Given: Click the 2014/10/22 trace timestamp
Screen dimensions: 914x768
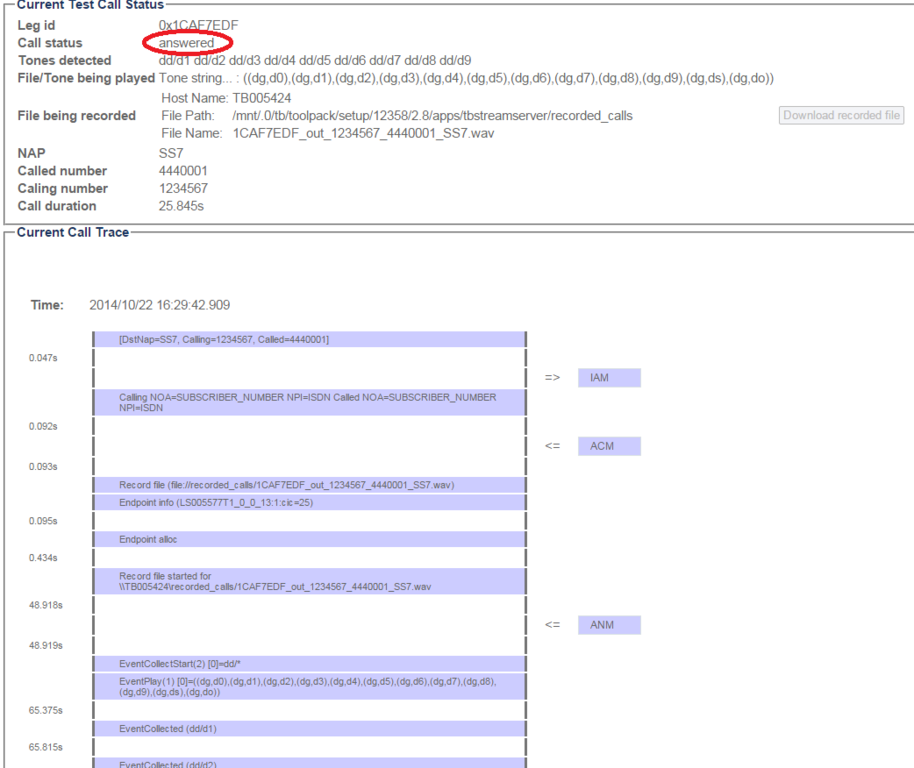Looking at the screenshot, I should [x=159, y=305].
